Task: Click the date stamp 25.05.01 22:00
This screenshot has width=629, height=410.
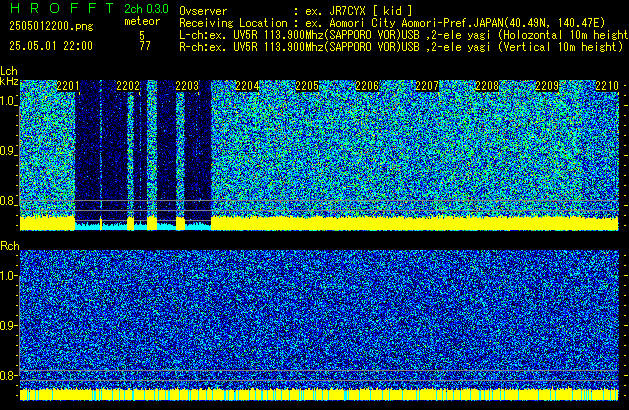Action: coord(51,46)
